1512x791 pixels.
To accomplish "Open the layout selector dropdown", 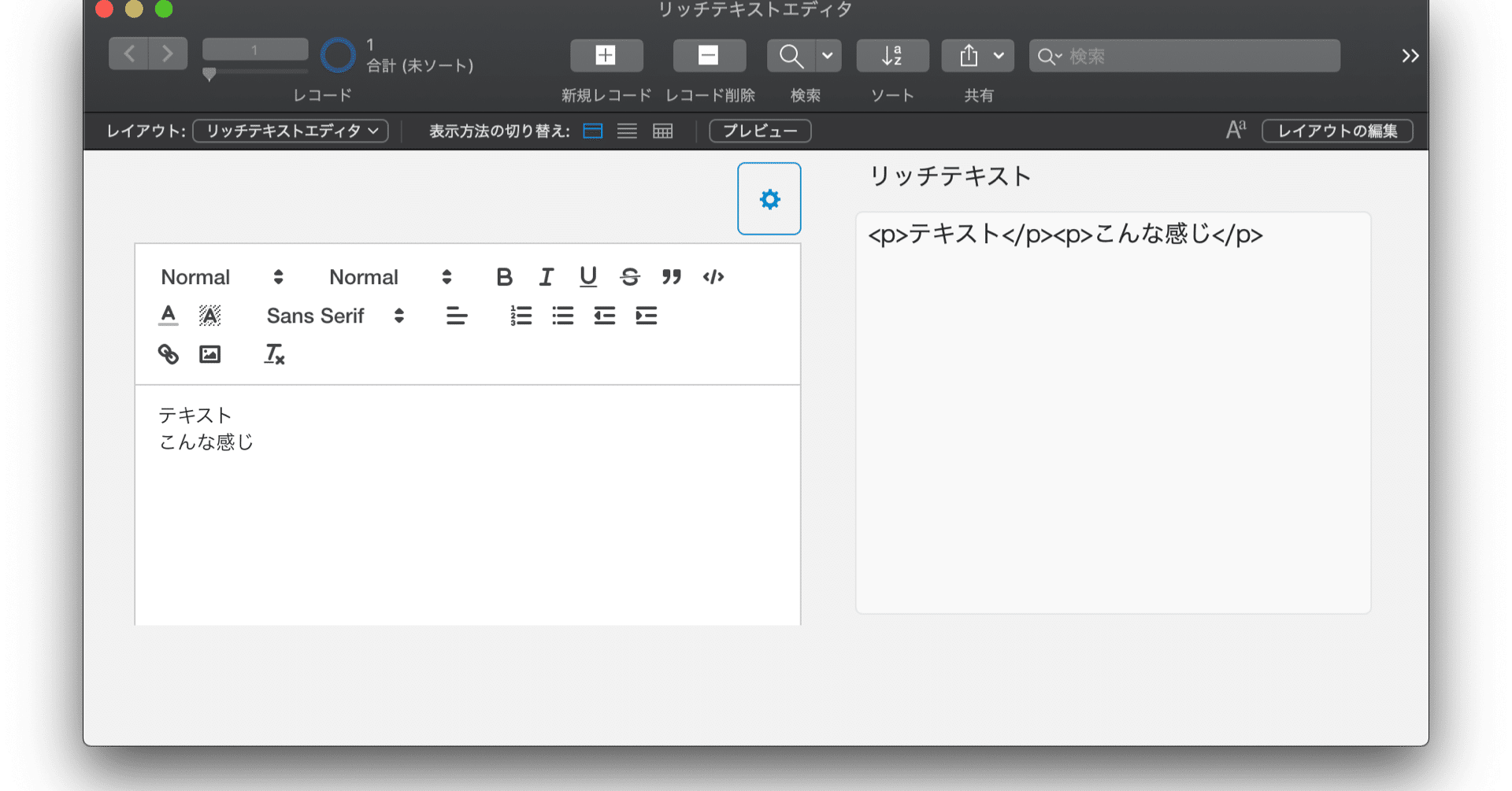I will (x=290, y=131).
